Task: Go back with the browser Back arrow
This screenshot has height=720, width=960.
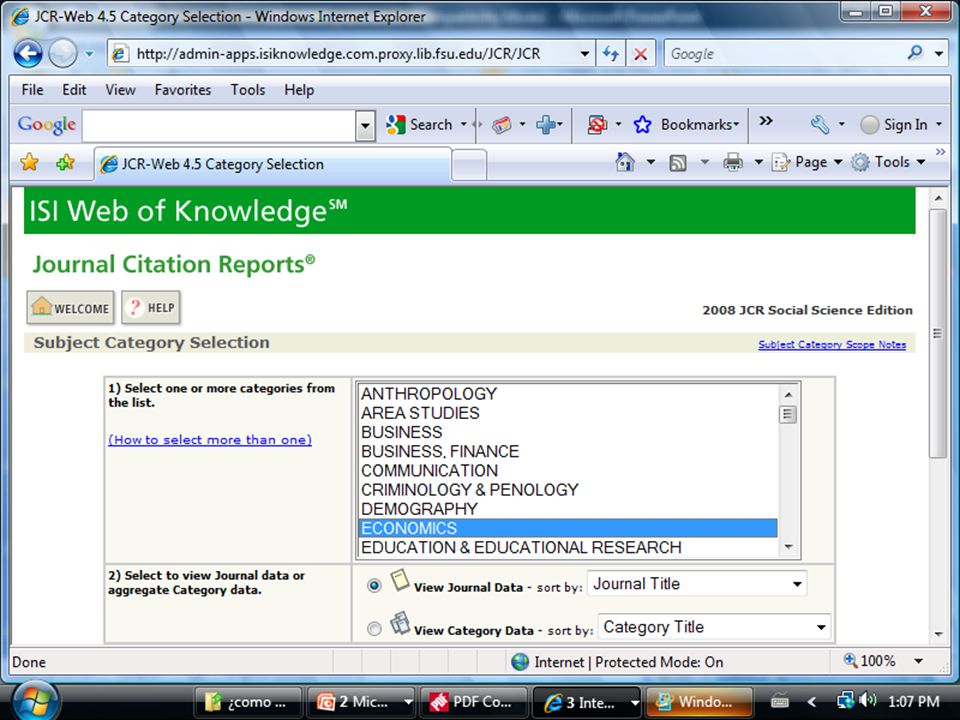Action: [28, 54]
